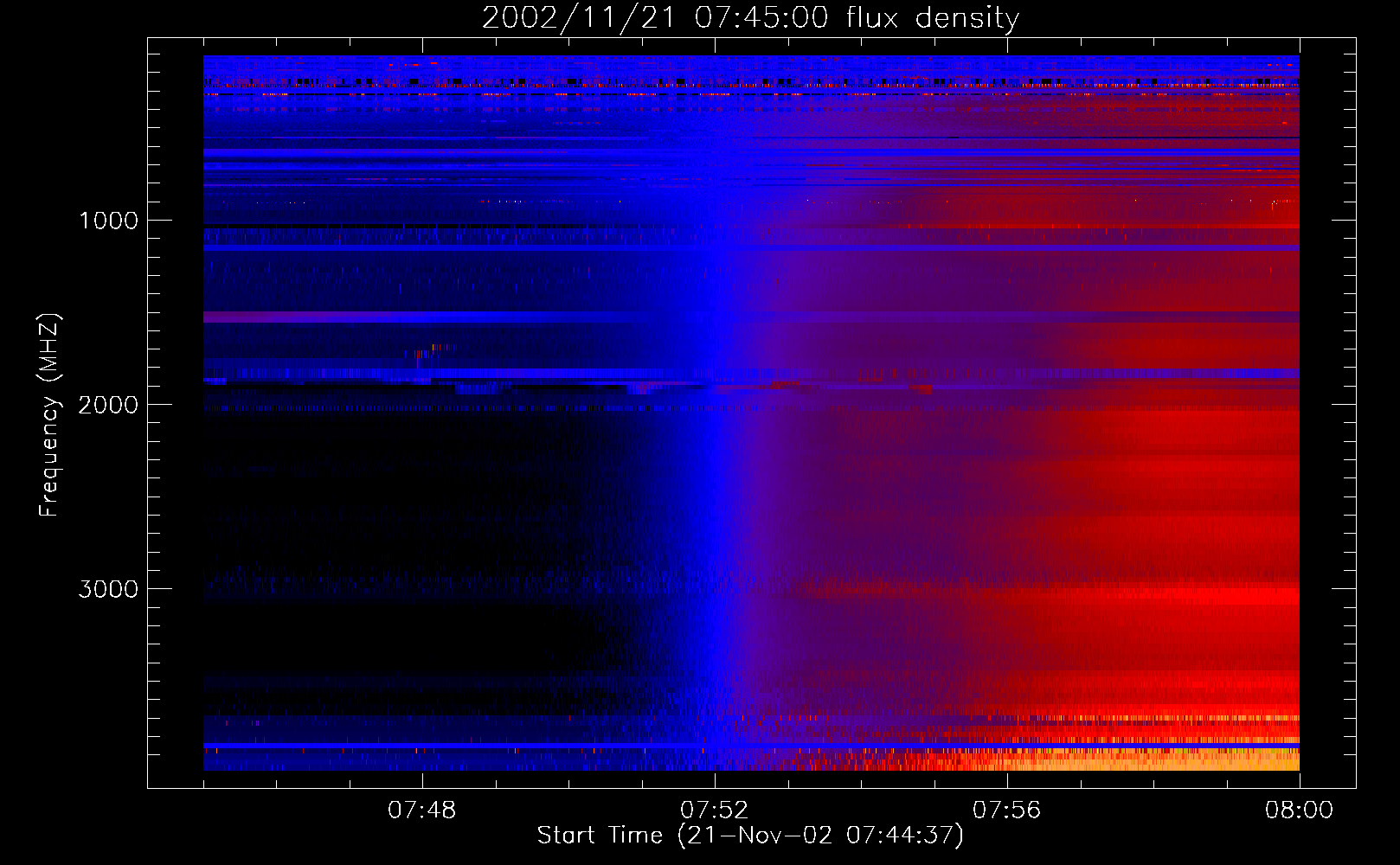
Task: Click the "Frequency (MHZ)" y-axis label
Action: (x=49, y=415)
